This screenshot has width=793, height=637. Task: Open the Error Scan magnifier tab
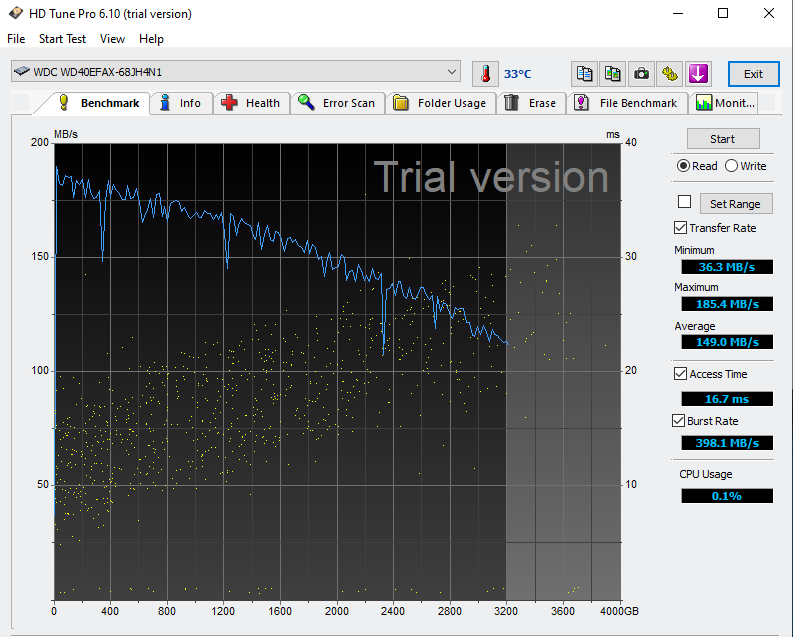click(x=337, y=103)
